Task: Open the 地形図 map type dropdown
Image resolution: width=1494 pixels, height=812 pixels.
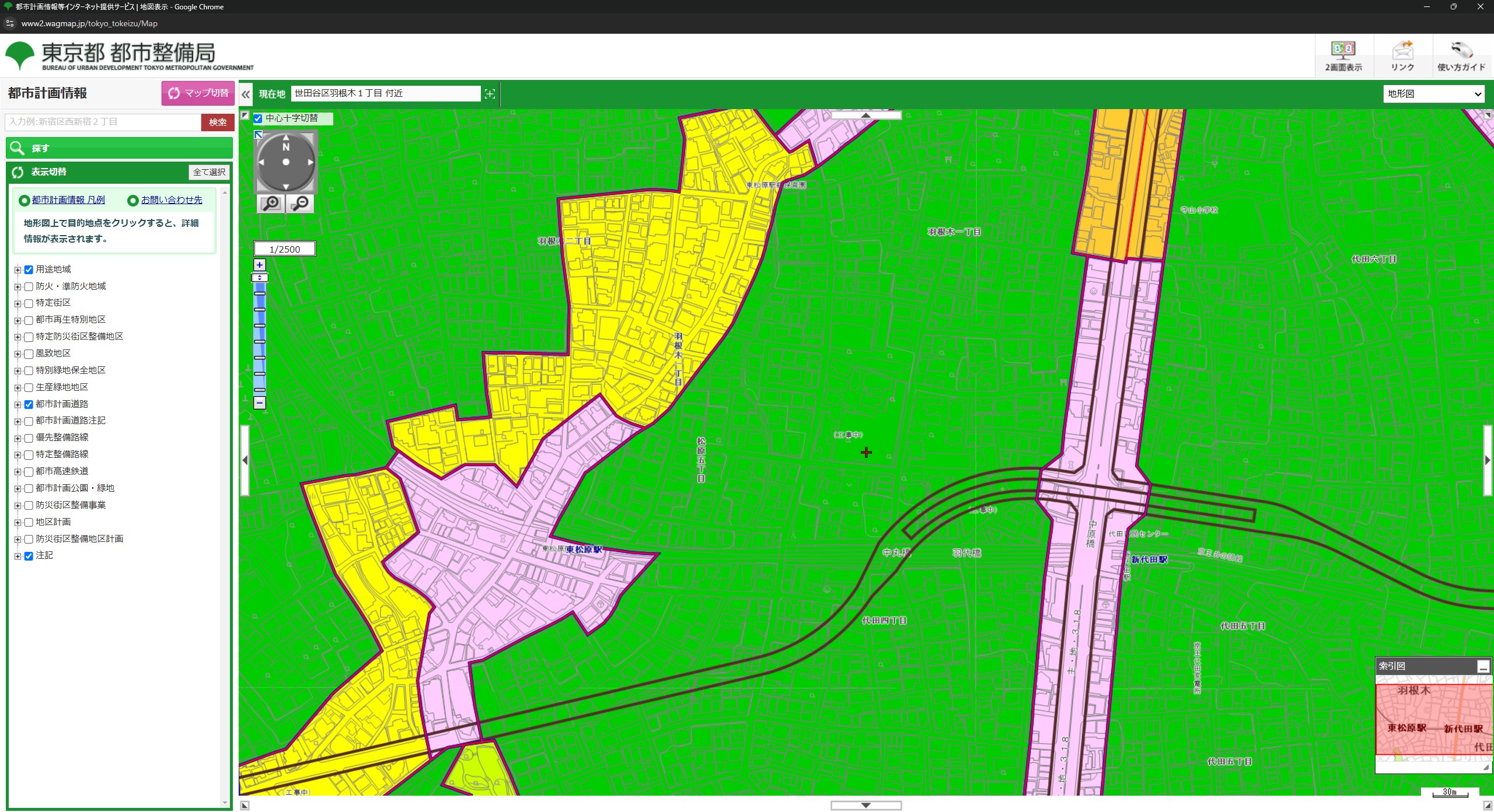Action: click(1434, 94)
